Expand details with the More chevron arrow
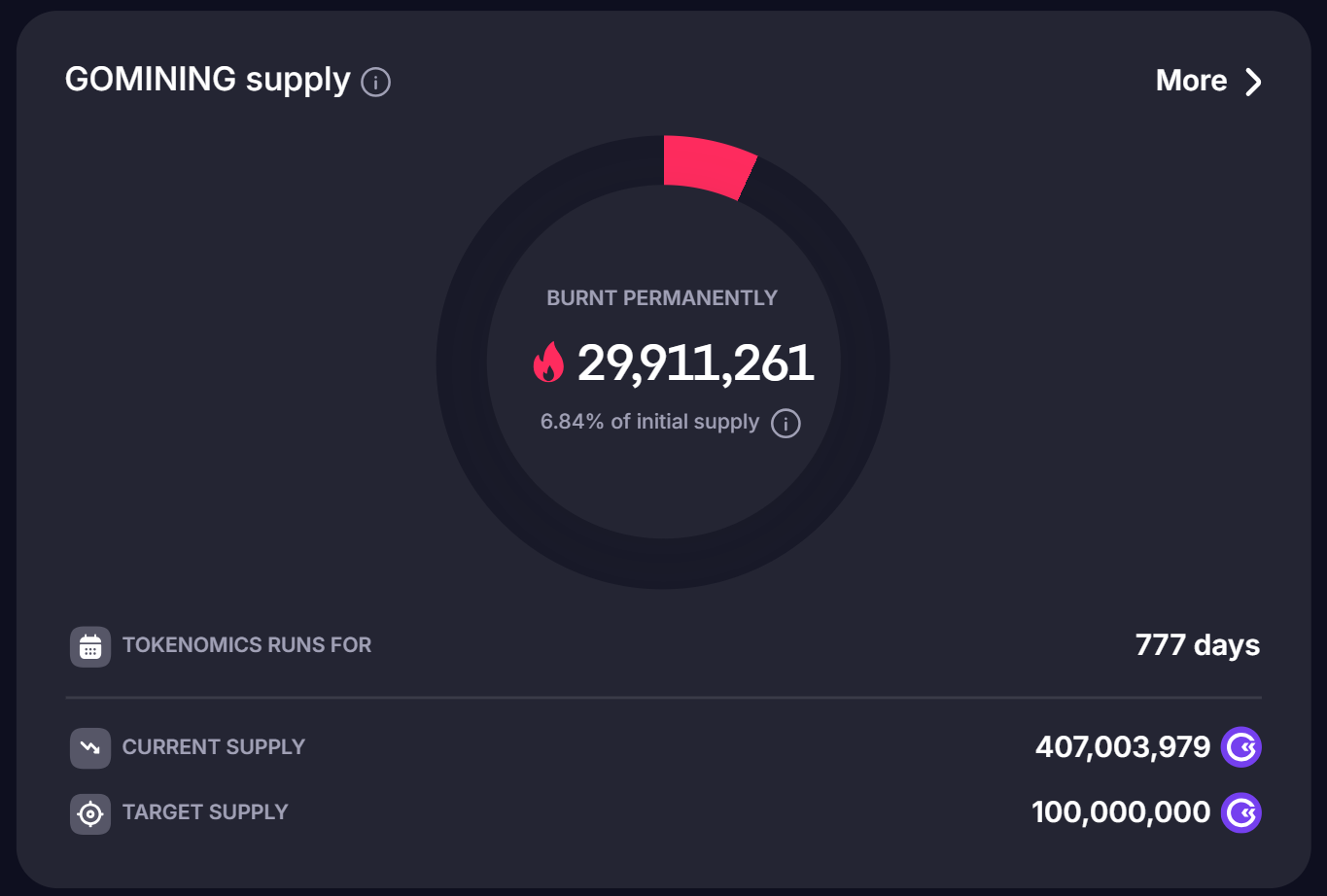The image size is (1327, 896). (1253, 82)
